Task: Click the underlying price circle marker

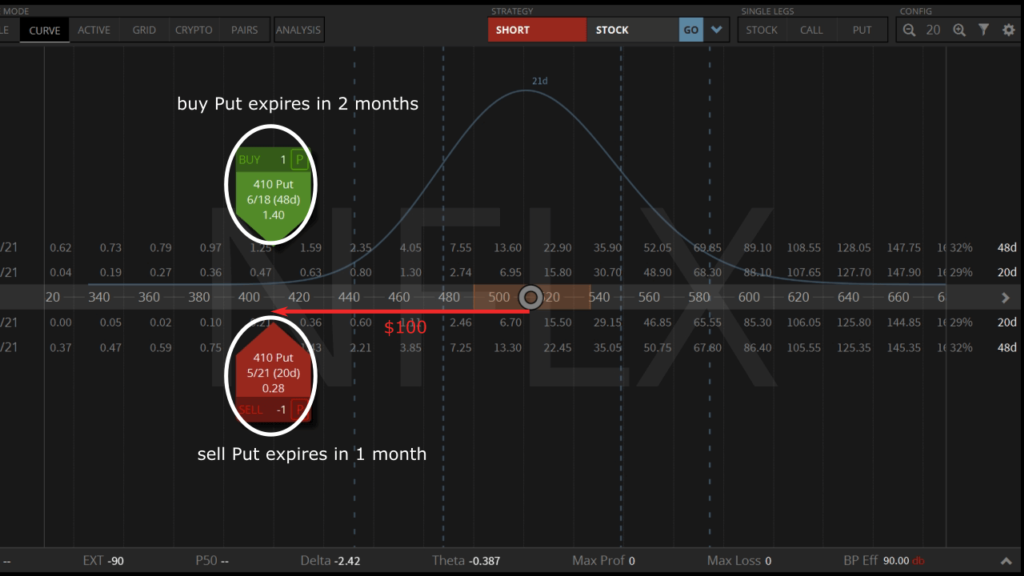Action: pos(530,297)
